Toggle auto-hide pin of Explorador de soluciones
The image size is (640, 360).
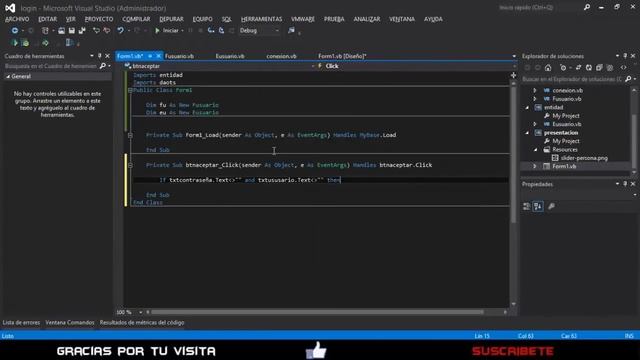625,56
